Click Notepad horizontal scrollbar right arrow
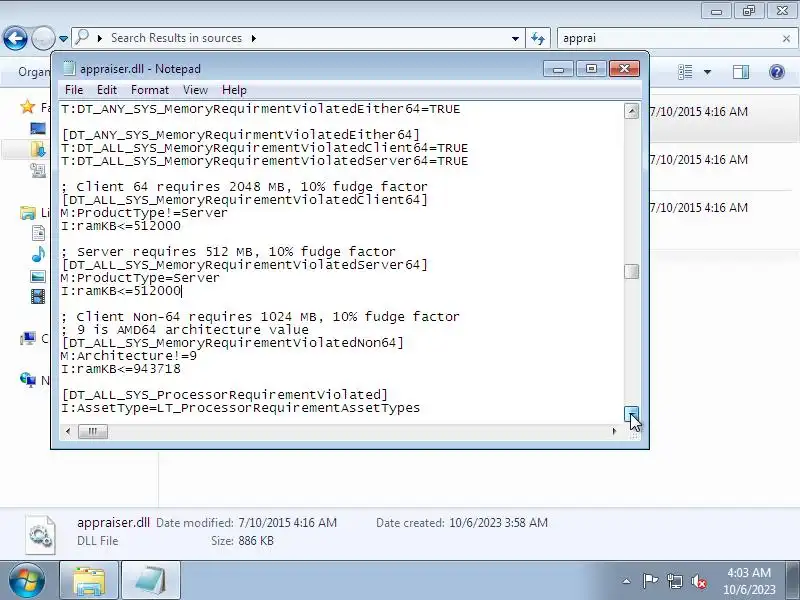Screen dimensions: 800x600 click(614, 432)
